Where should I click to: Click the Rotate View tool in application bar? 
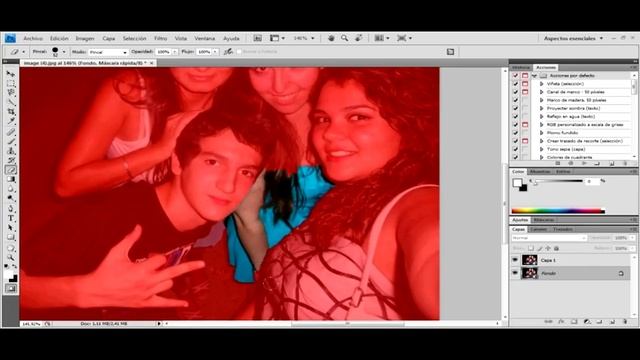point(359,38)
